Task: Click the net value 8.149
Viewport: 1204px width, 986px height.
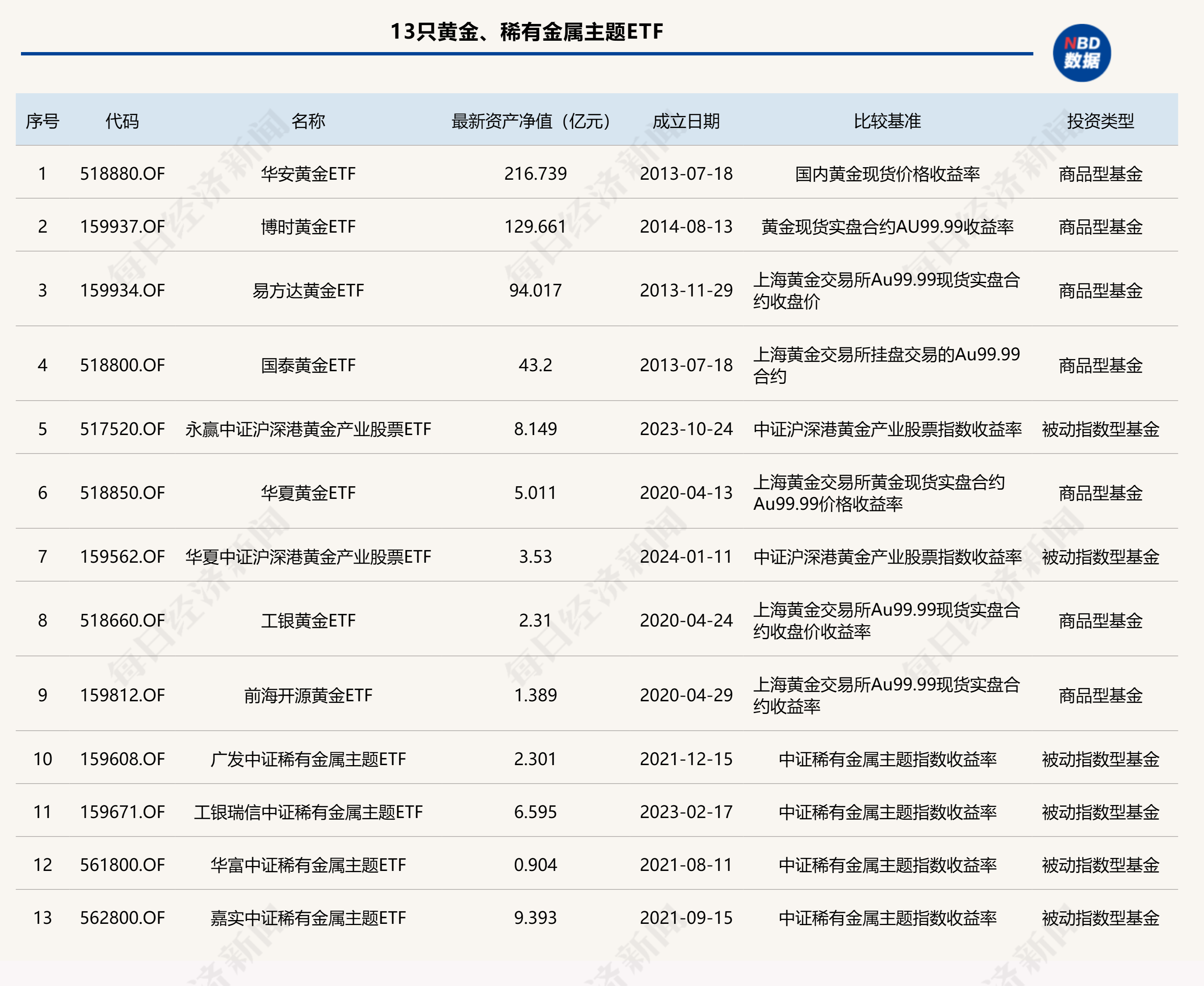Action: pos(535,429)
